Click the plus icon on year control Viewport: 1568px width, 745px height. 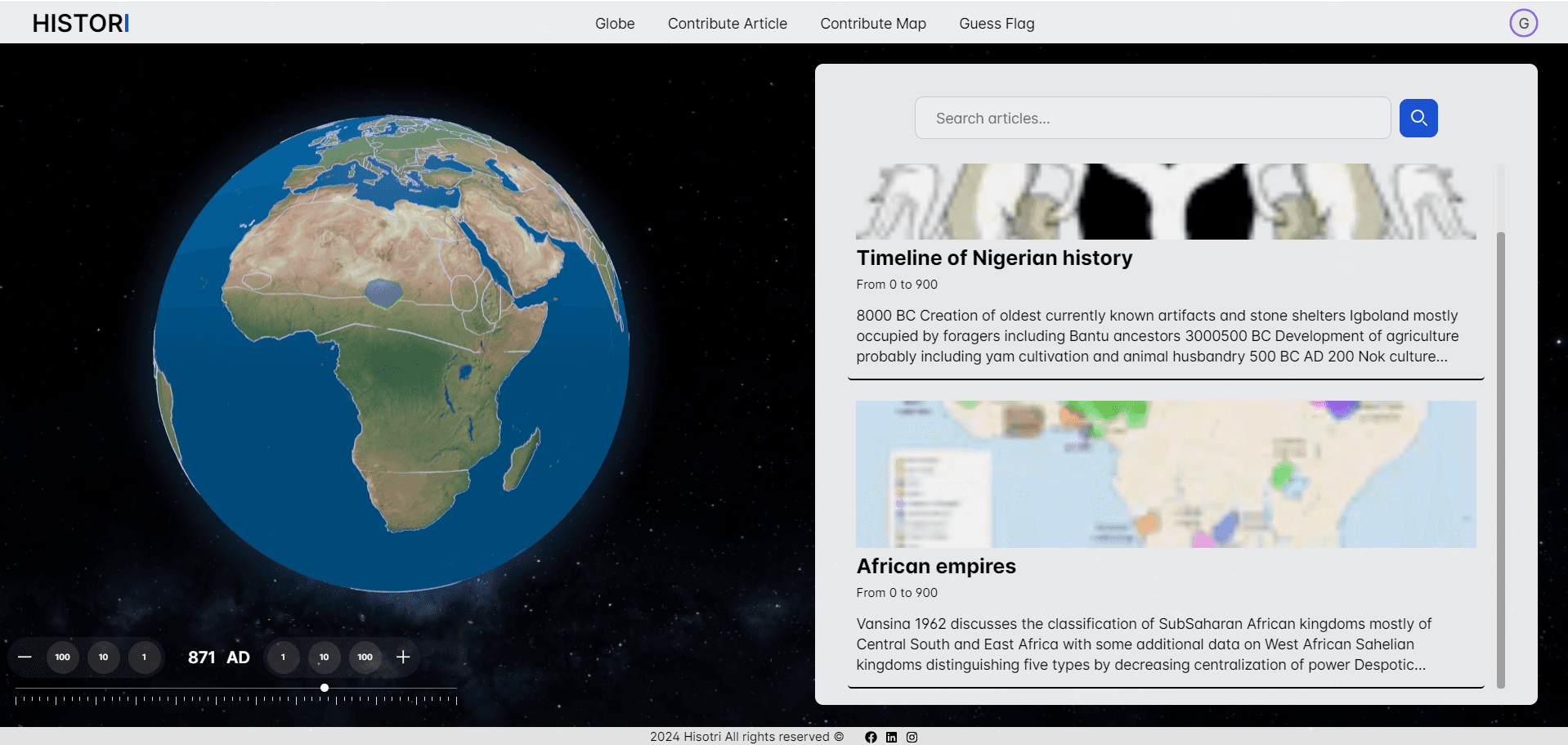(x=403, y=657)
